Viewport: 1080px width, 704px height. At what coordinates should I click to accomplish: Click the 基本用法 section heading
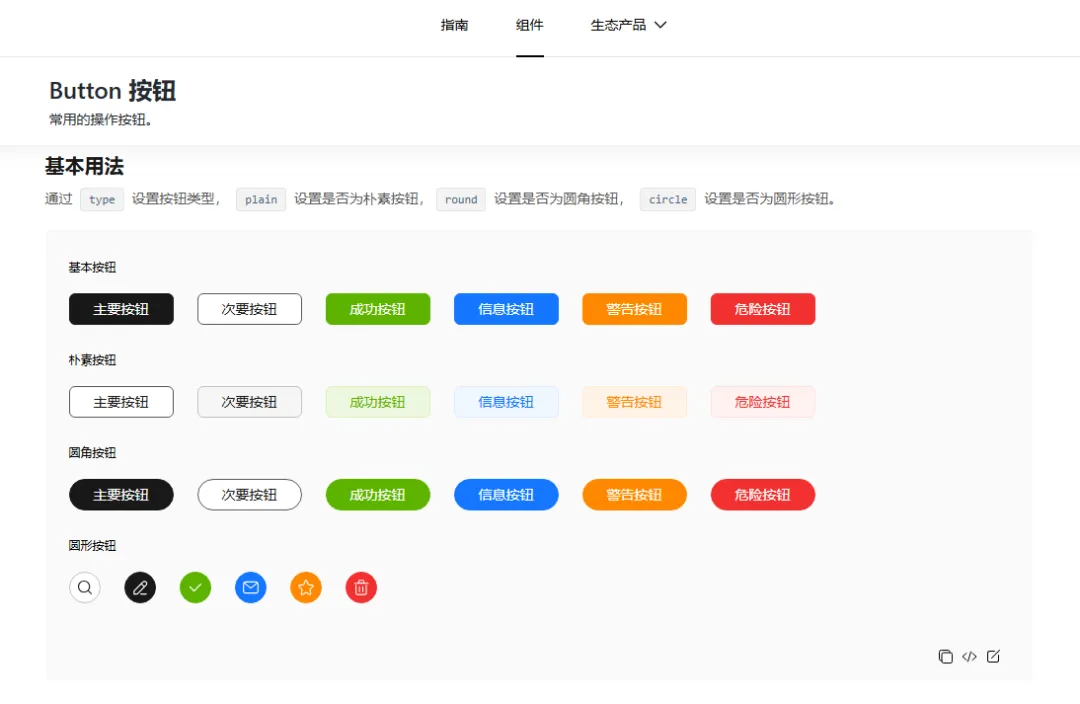84,167
